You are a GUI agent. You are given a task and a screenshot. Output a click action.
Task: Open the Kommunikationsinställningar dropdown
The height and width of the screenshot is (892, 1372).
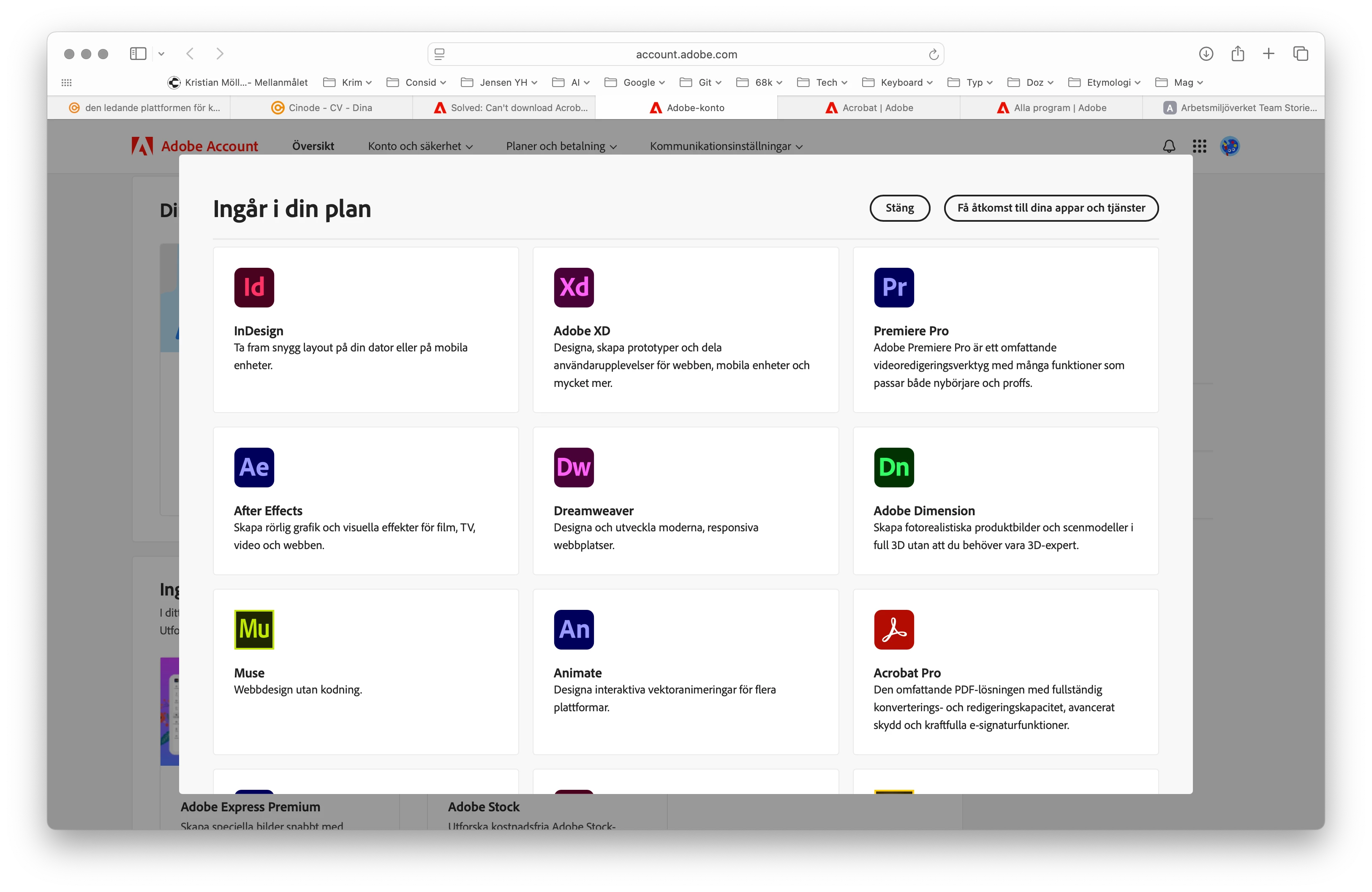click(726, 147)
